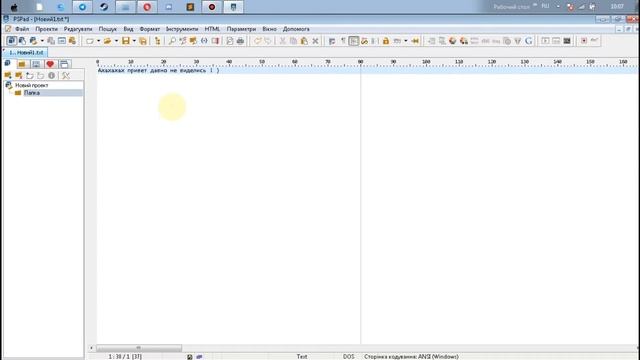Screen dimensions: 640x360
Task: Click the cursor position status entry
Action: point(125,357)
